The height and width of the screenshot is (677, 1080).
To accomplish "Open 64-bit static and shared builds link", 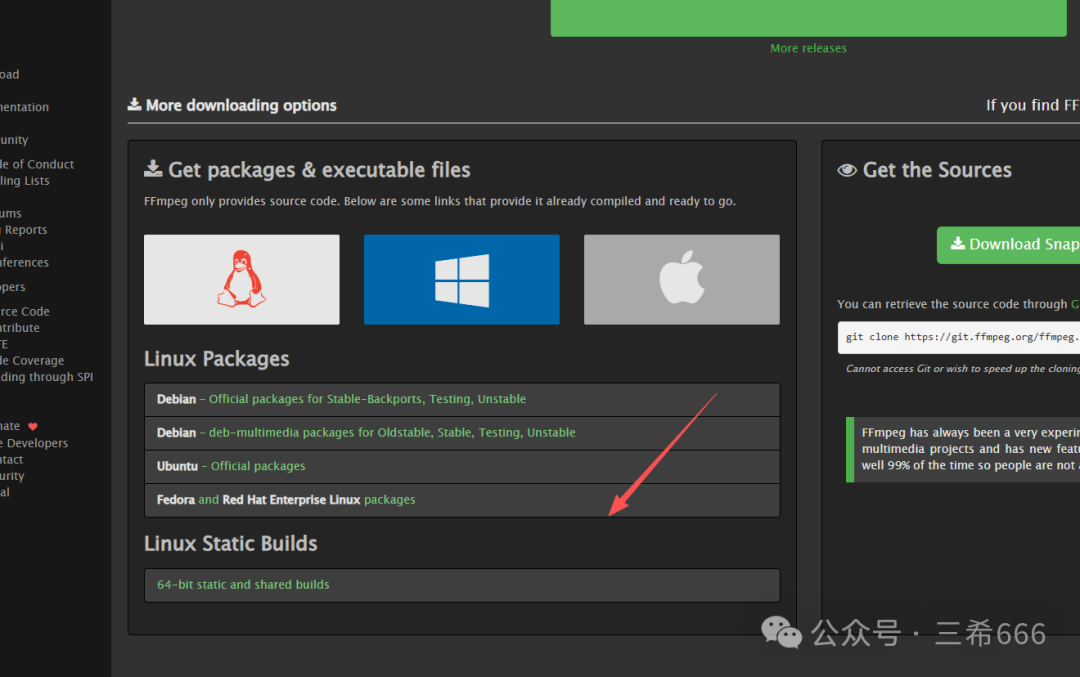I will [x=243, y=585].
